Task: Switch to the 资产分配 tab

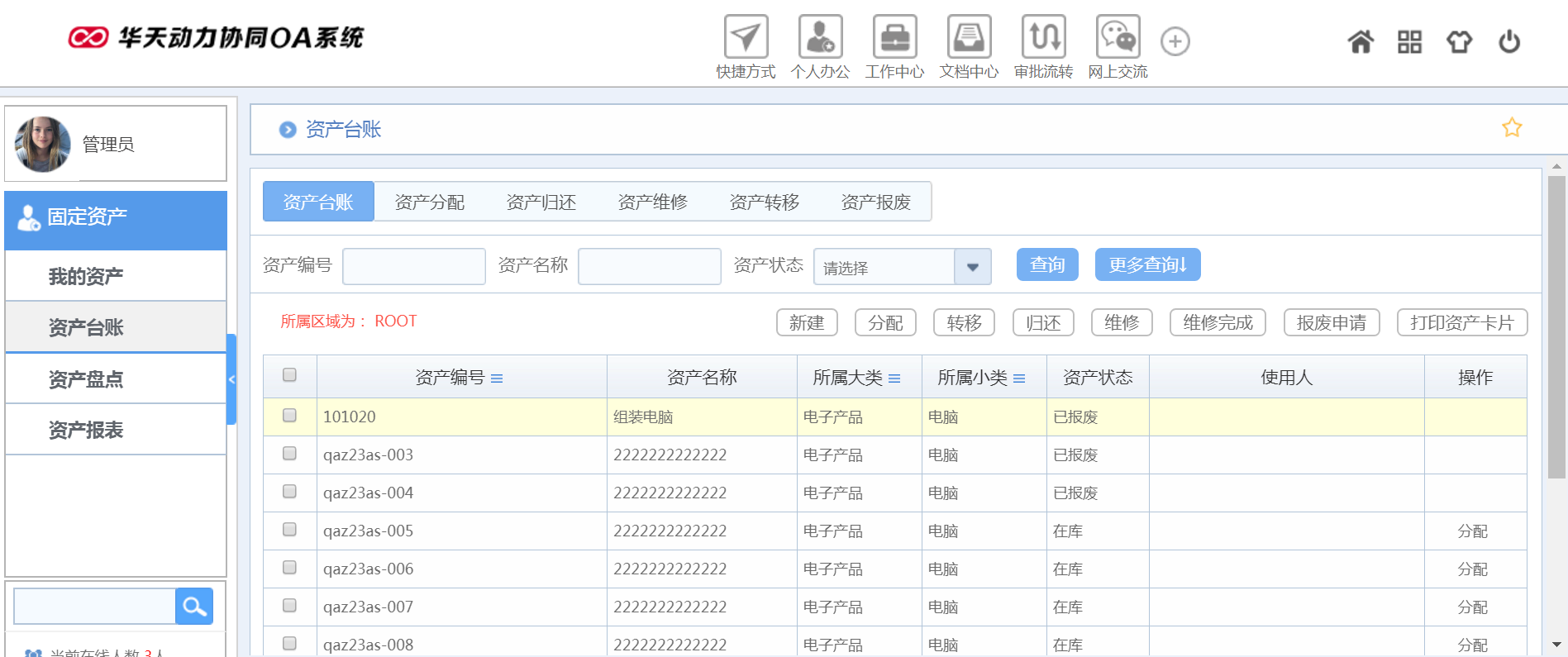Action: 429,202
